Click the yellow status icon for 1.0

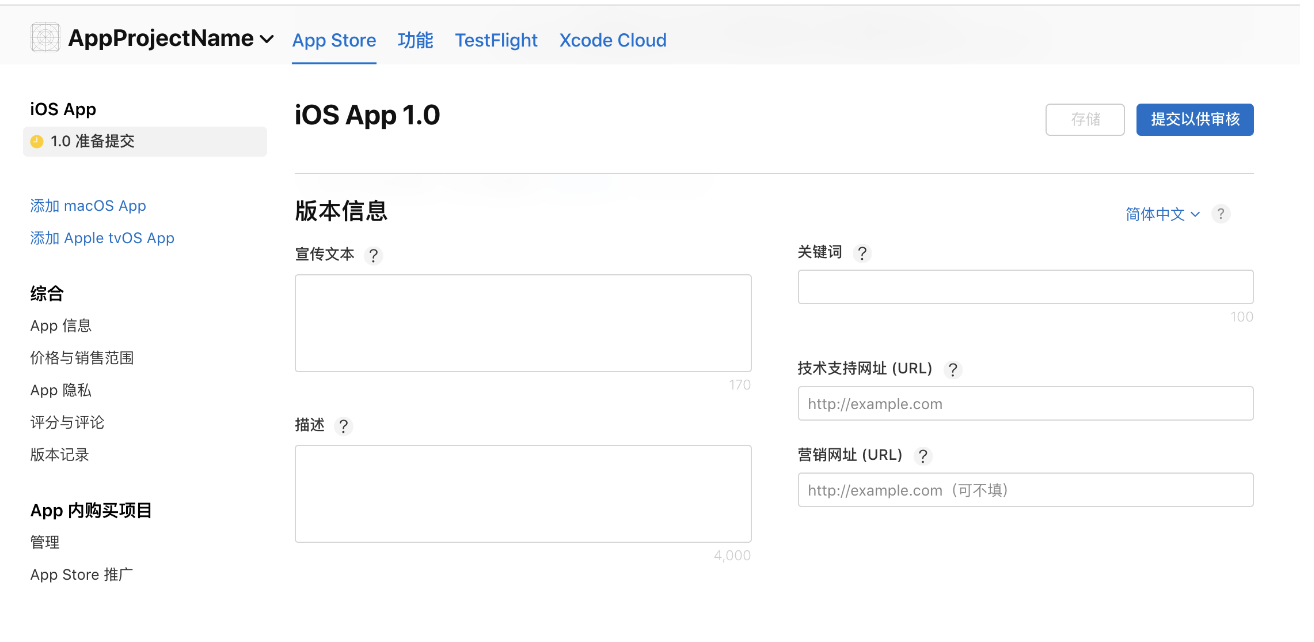coord(37,142)
